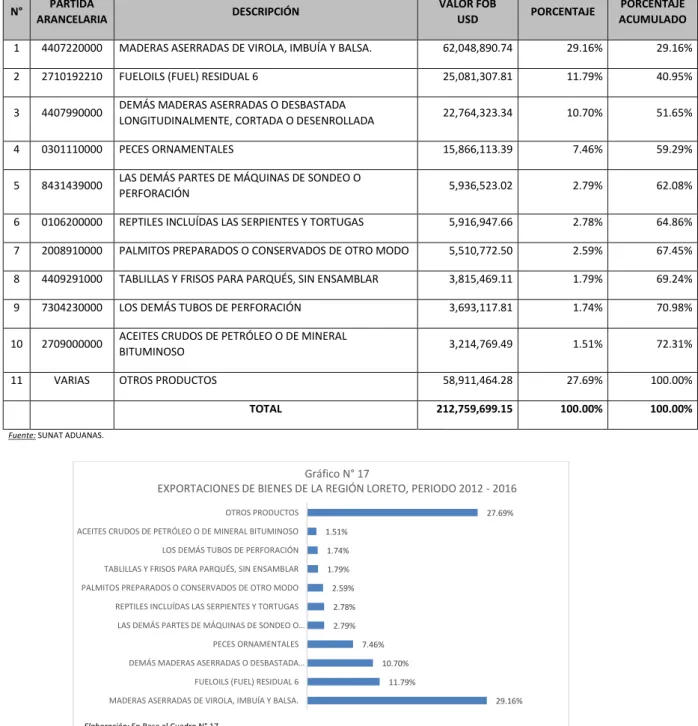Select the PORCENTAJE column header
Screen dimensions: 698x726
pyautogui.click(x=562, y=12)
